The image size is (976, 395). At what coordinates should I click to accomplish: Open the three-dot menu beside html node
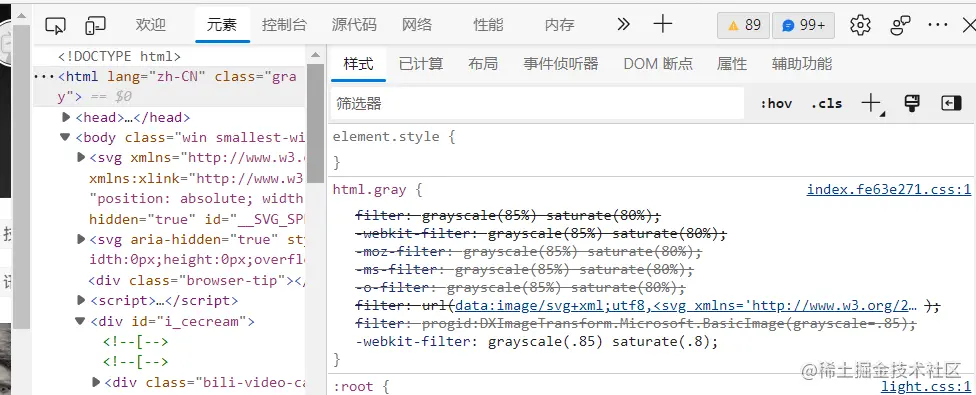point(44,77)
